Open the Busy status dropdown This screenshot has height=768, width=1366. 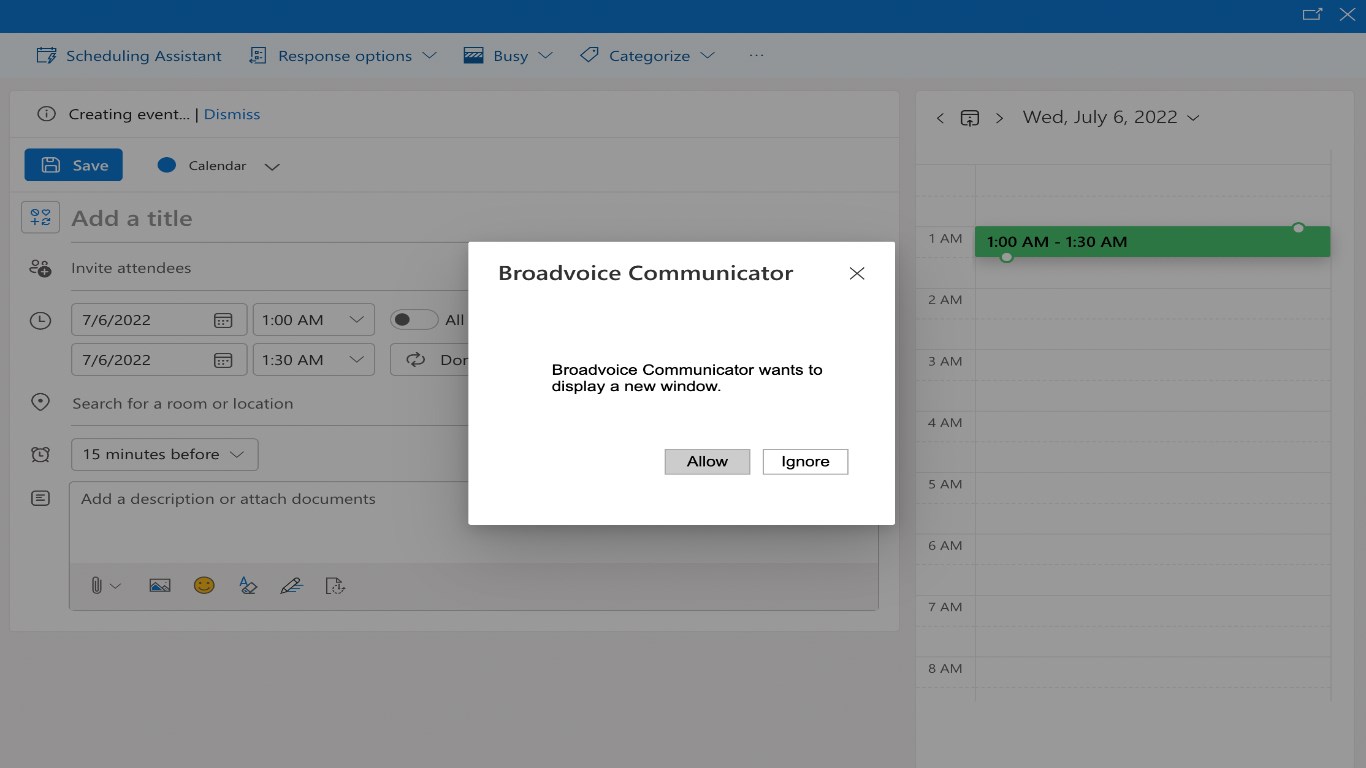[x=508, y=56]
